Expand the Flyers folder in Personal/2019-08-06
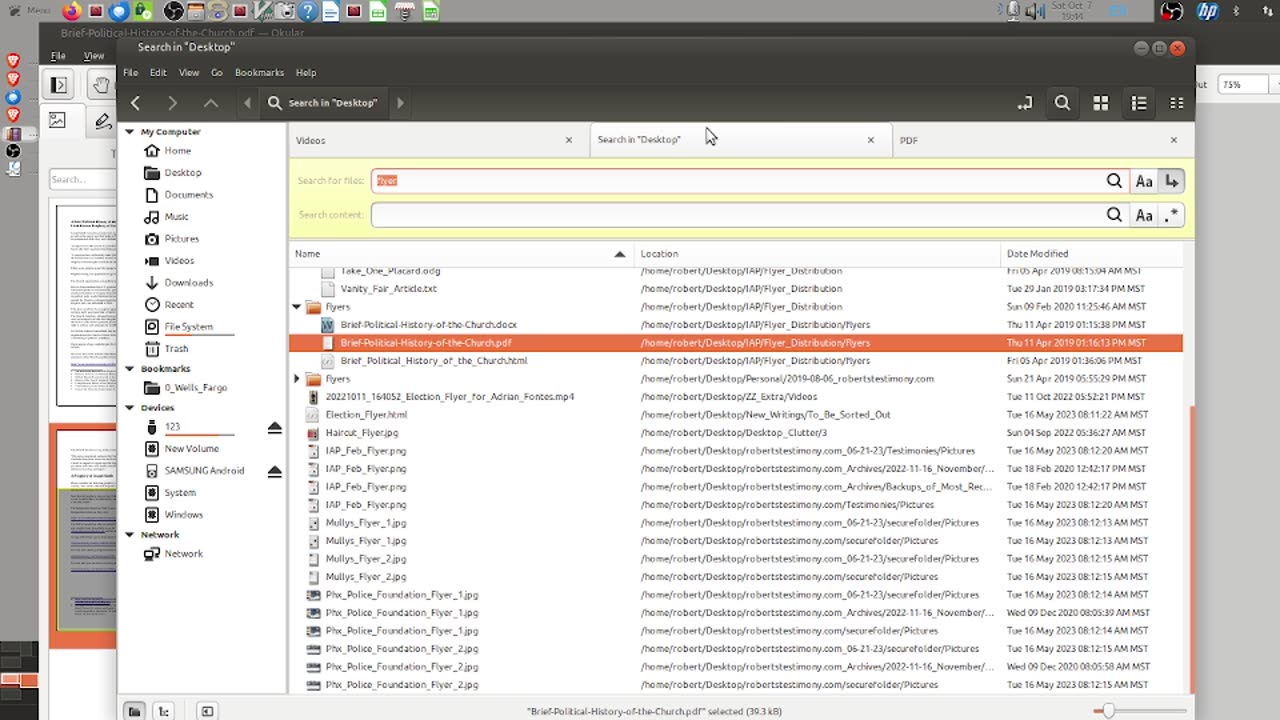The height and width of the screenshot is (720, 1280). [297, 379]
